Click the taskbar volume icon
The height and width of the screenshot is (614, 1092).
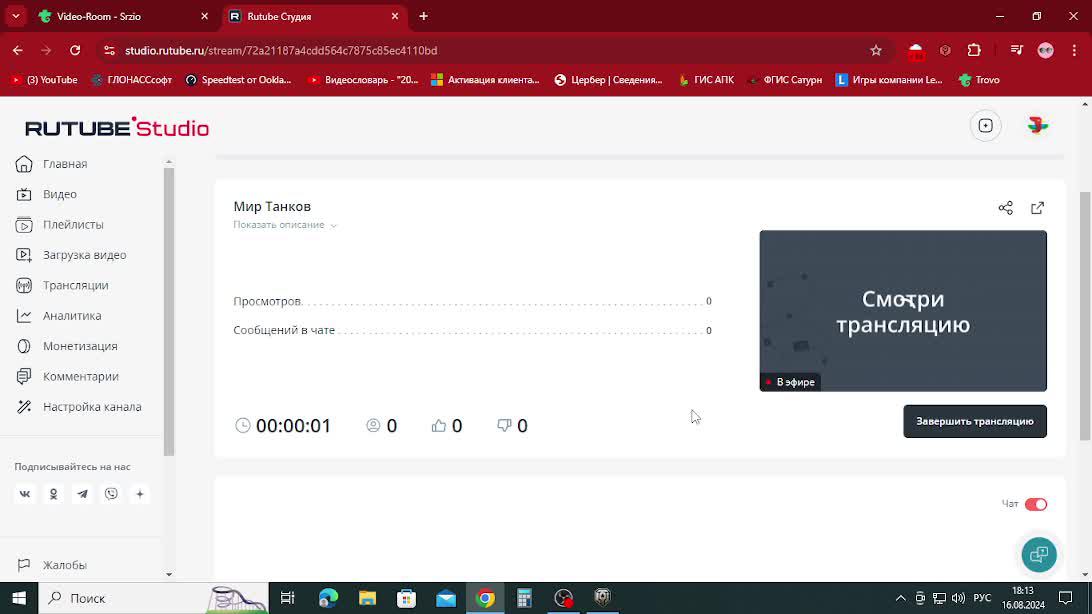(x=958, y=598)
